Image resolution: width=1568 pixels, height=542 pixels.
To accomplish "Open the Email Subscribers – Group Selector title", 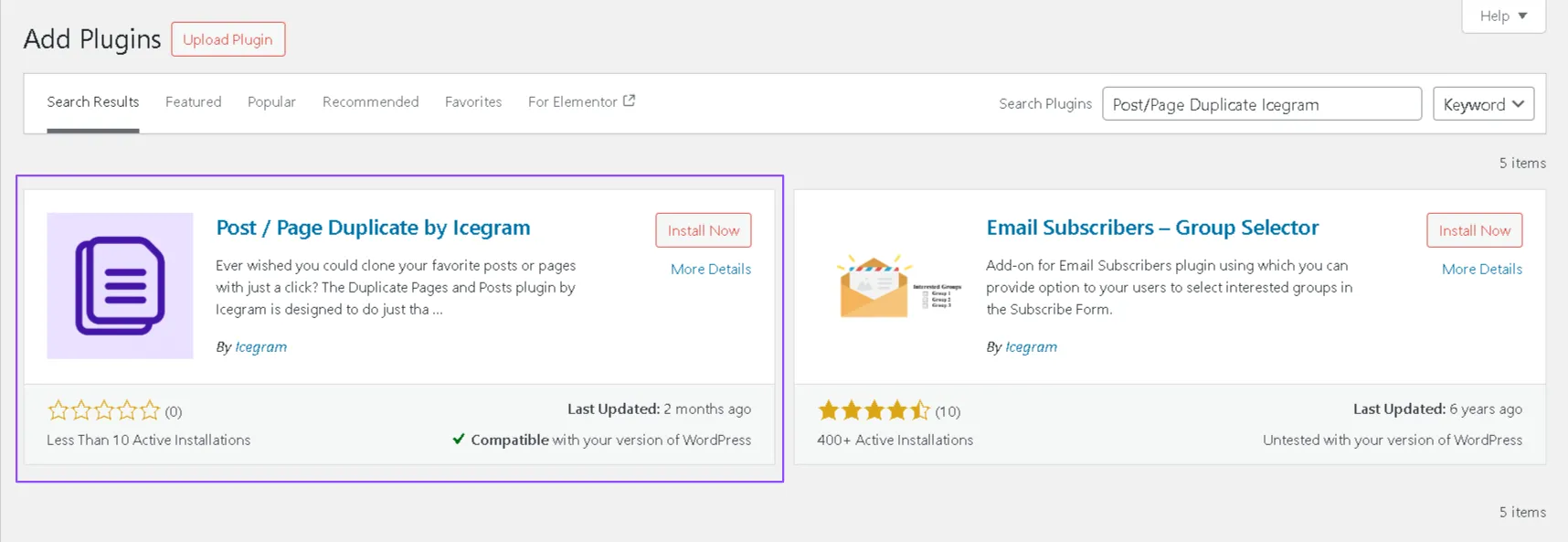I will tap(1152, 228).
